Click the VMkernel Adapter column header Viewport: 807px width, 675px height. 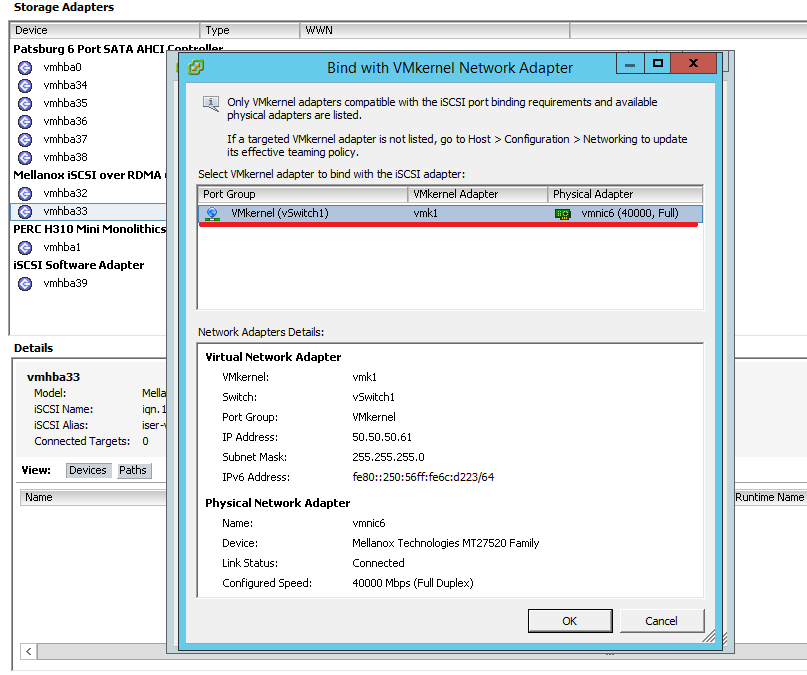[477, 194]
